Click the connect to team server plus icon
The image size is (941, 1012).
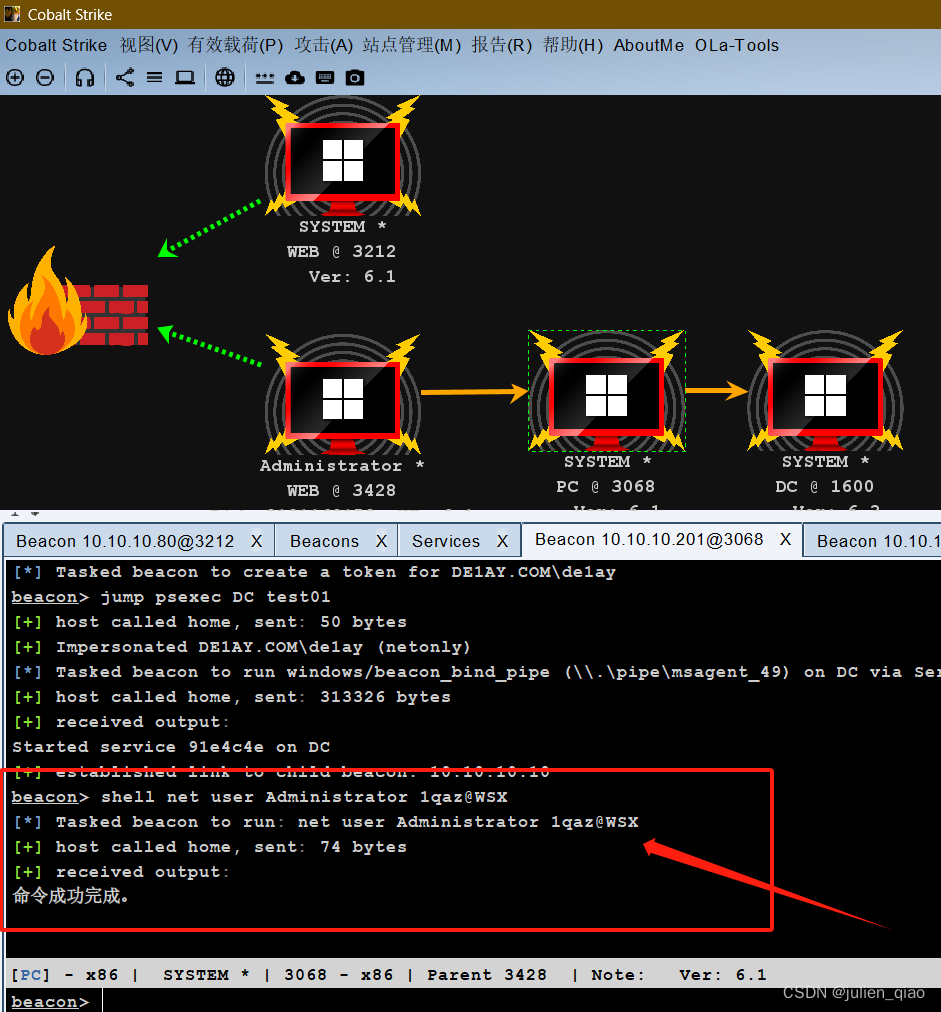[15, 78]
